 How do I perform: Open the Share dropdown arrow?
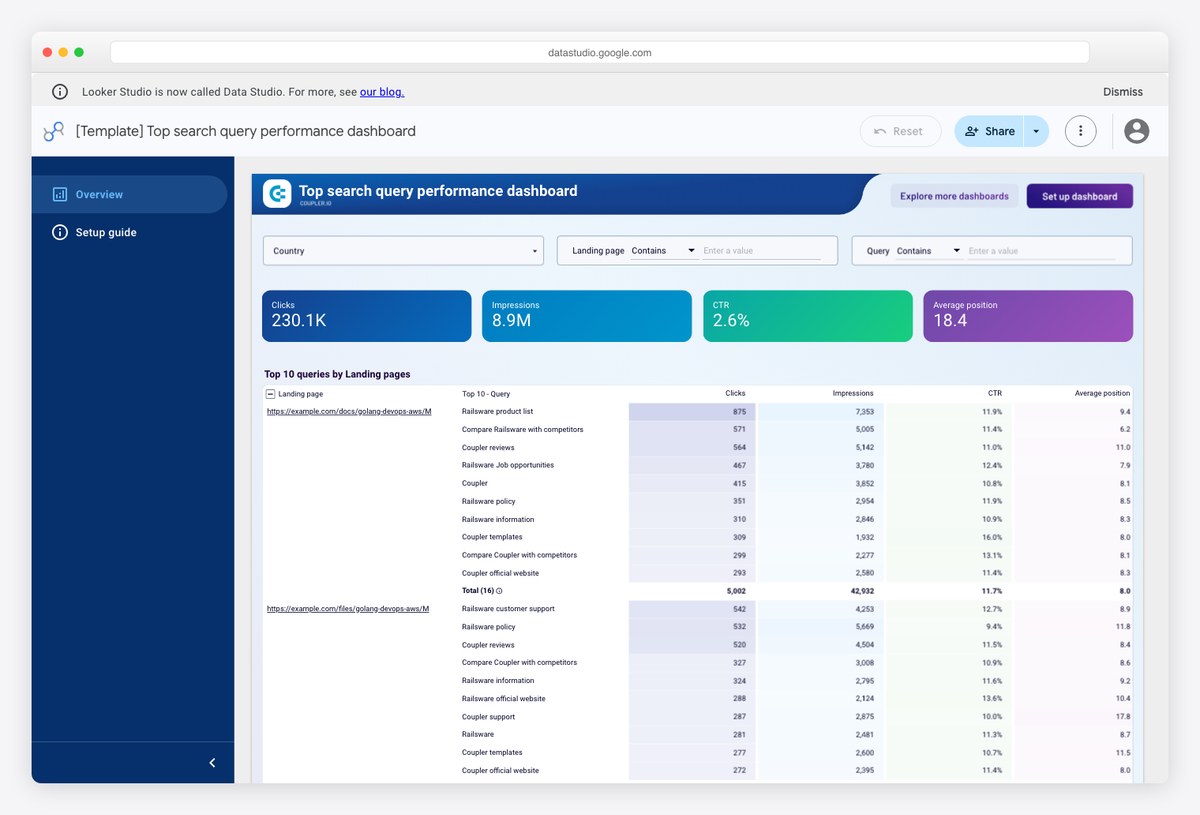1036,131
